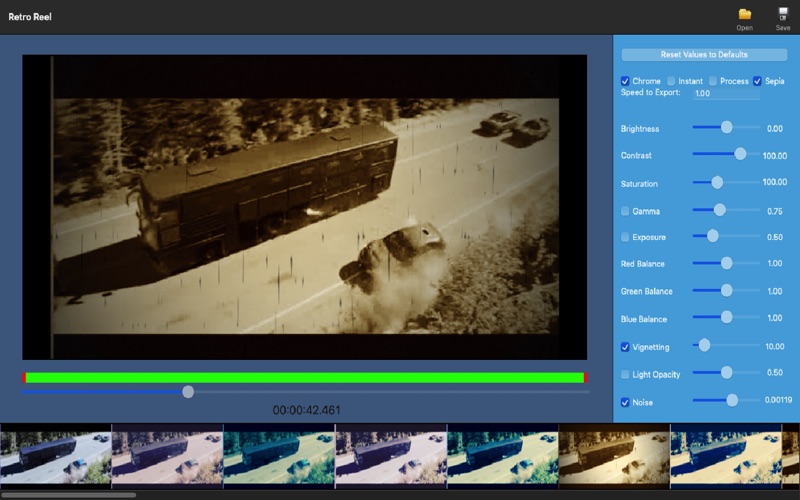Enable the Light Opacity checkbox

coord(625,374)
